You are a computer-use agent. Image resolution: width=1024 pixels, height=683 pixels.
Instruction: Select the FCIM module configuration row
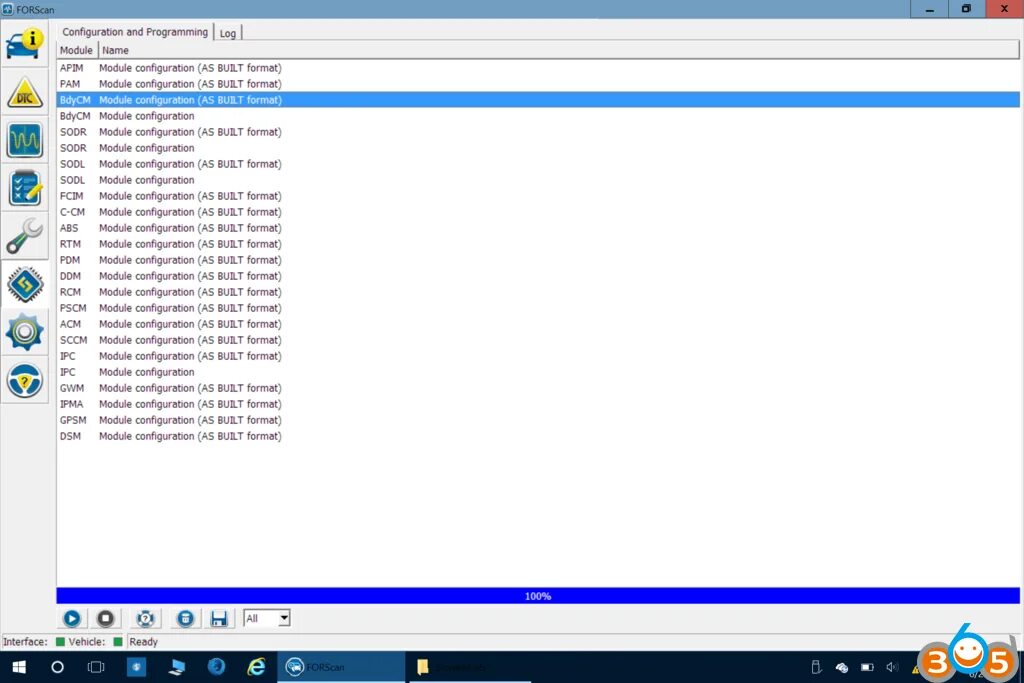click(538, 196)
